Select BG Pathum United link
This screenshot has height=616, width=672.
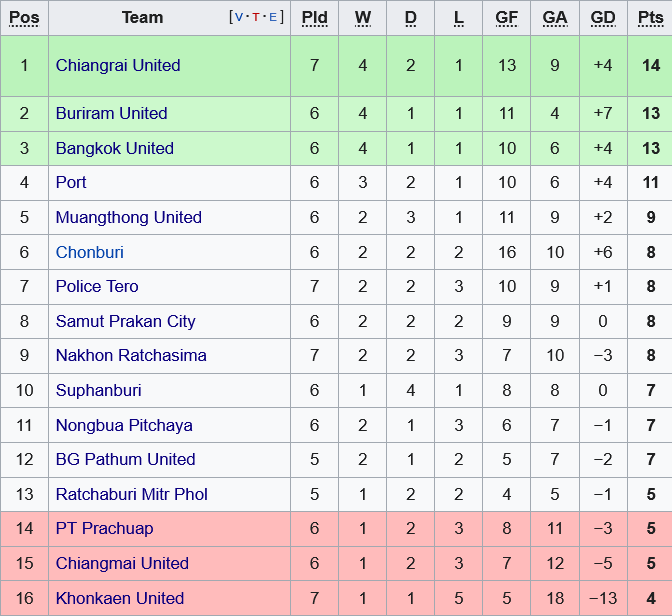125,459
